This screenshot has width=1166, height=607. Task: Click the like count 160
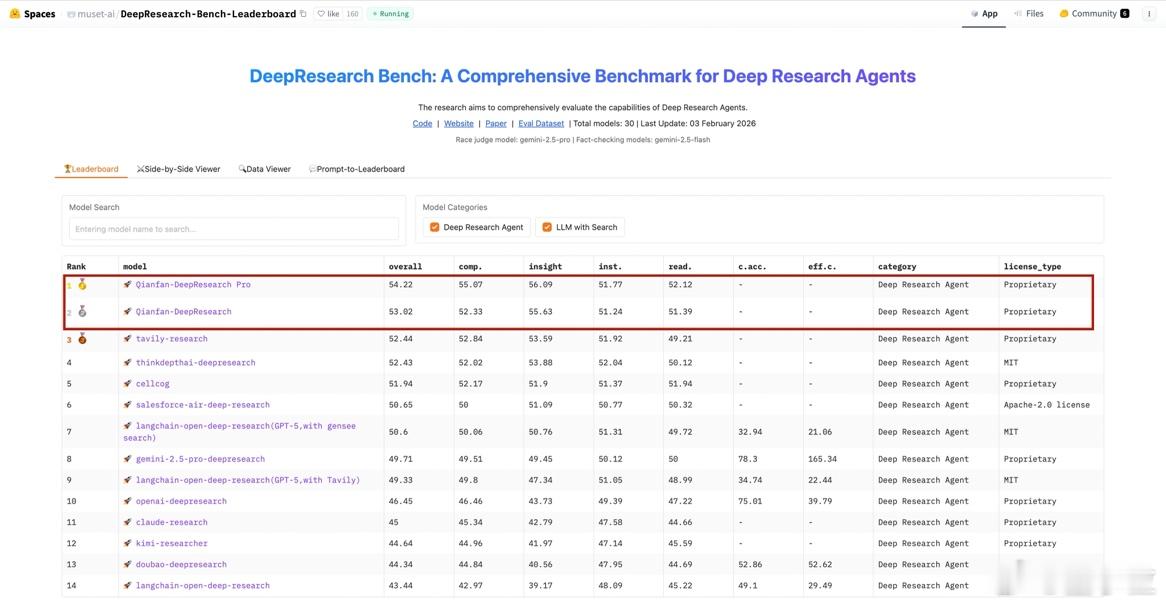pos(352,13)
